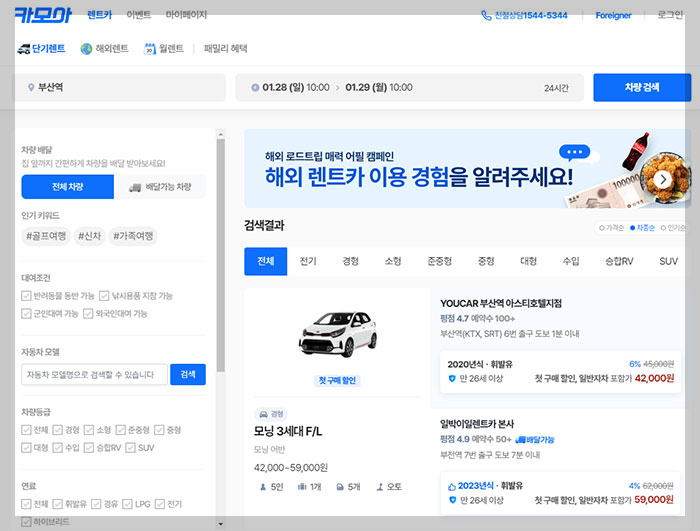
Task: Click the globe icon next to 해외렌트
Action: [x=86, y=49]
